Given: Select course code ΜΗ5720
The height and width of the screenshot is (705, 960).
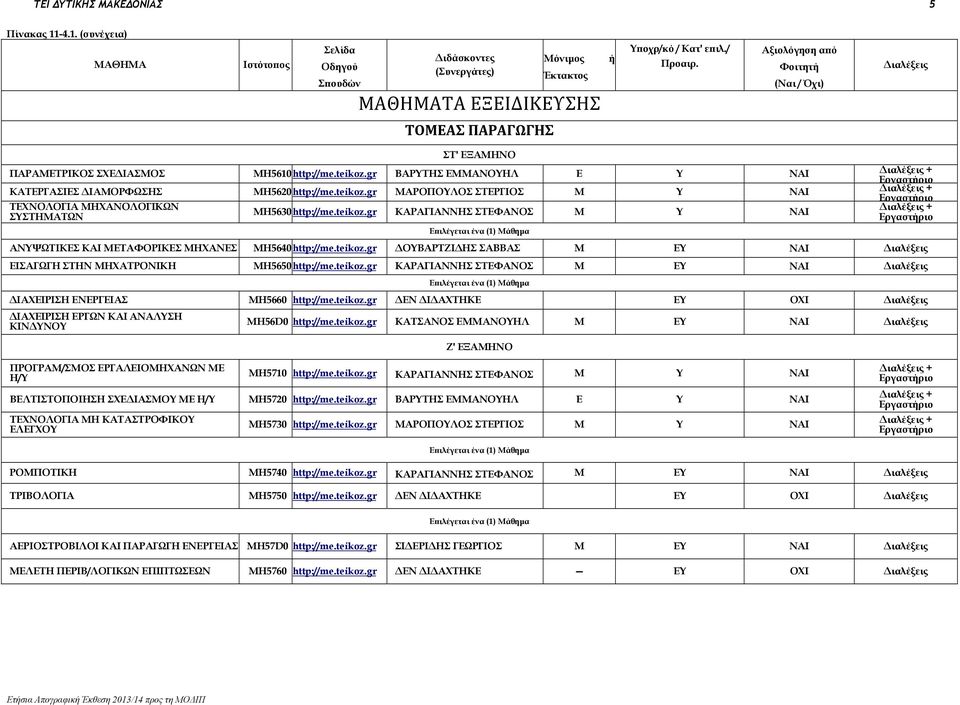Looking at the screenshot, I should 268,400.
